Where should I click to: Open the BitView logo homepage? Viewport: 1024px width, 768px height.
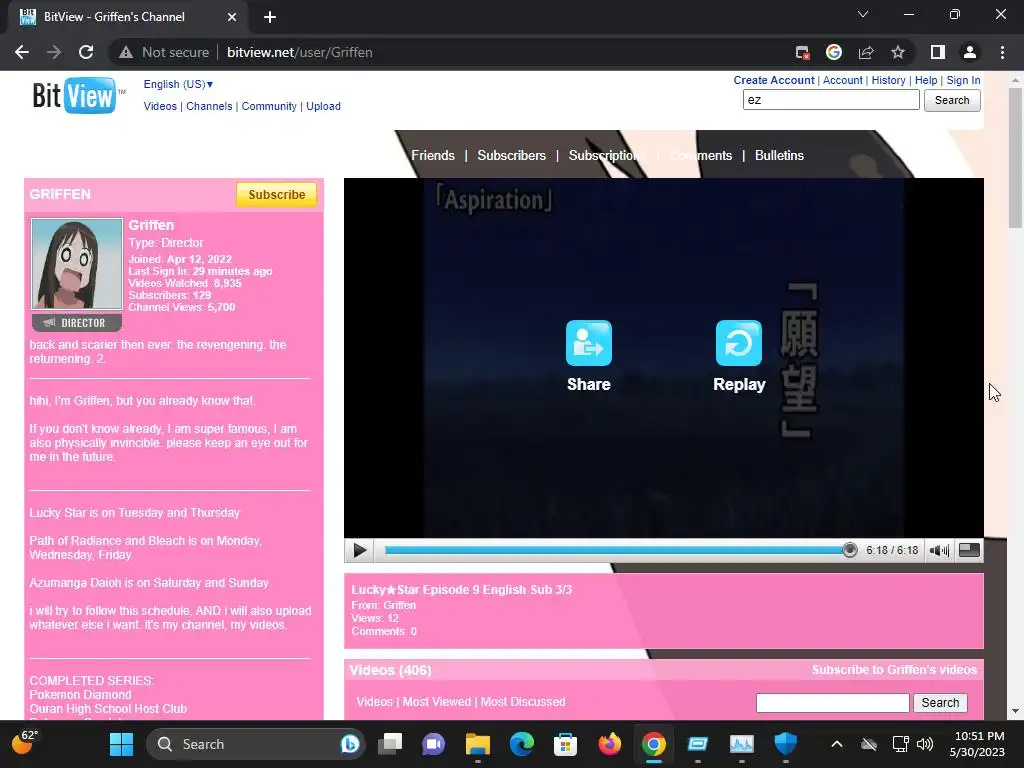(78, 96)
